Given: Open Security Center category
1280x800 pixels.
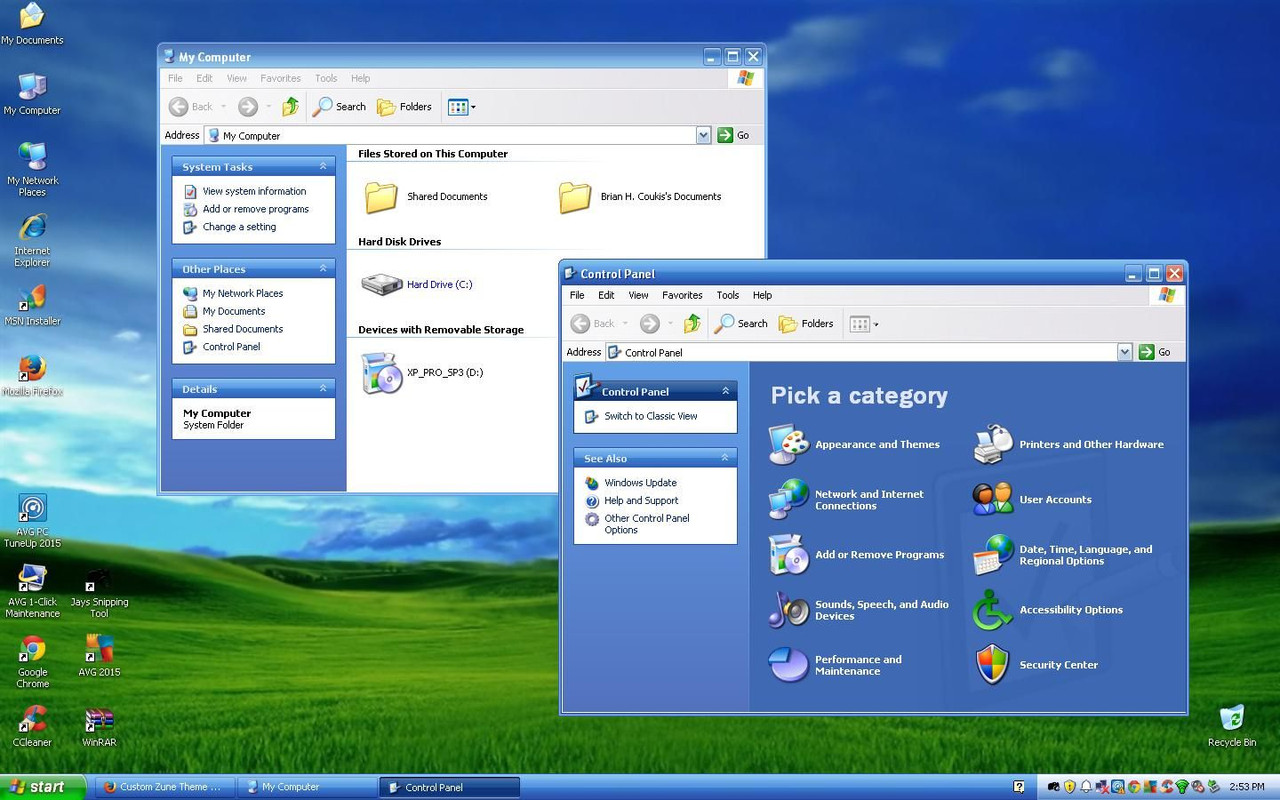Looking at the screenshot, I should click(x=1036, y=665).
